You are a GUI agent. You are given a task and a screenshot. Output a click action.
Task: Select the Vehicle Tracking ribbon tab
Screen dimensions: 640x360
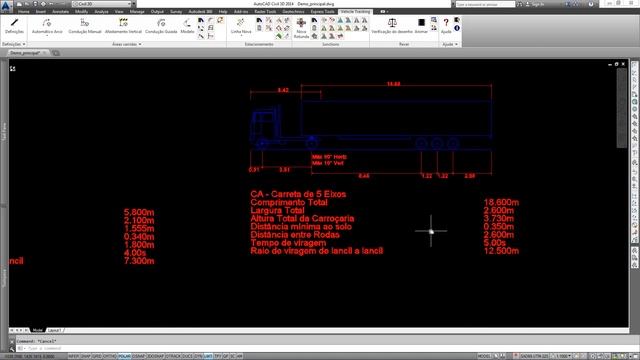[x=355, y=11]
